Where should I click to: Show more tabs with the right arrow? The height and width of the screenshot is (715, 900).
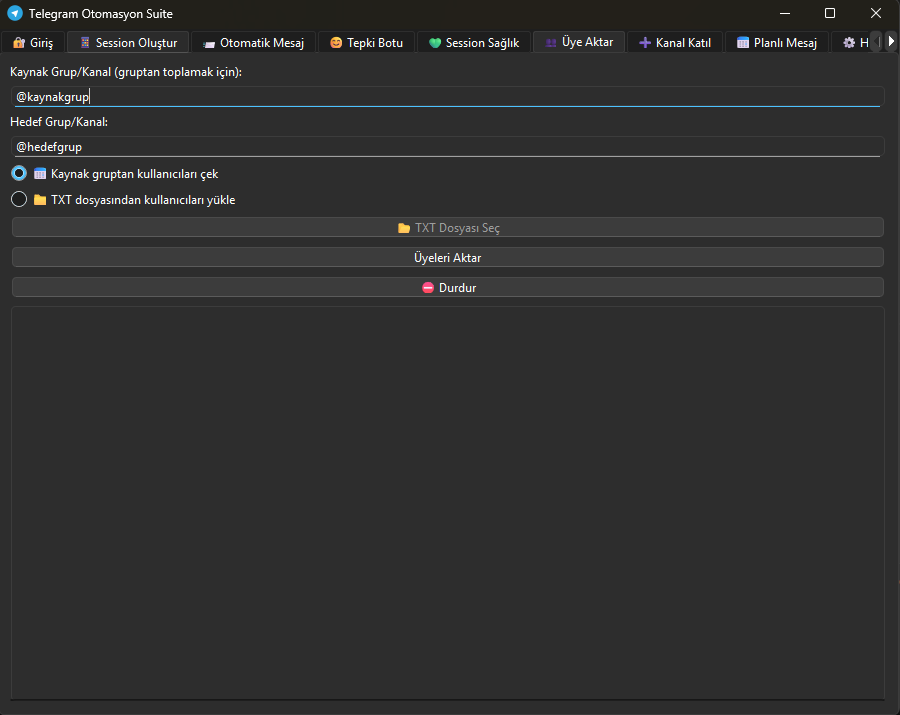tap(891, 41)
